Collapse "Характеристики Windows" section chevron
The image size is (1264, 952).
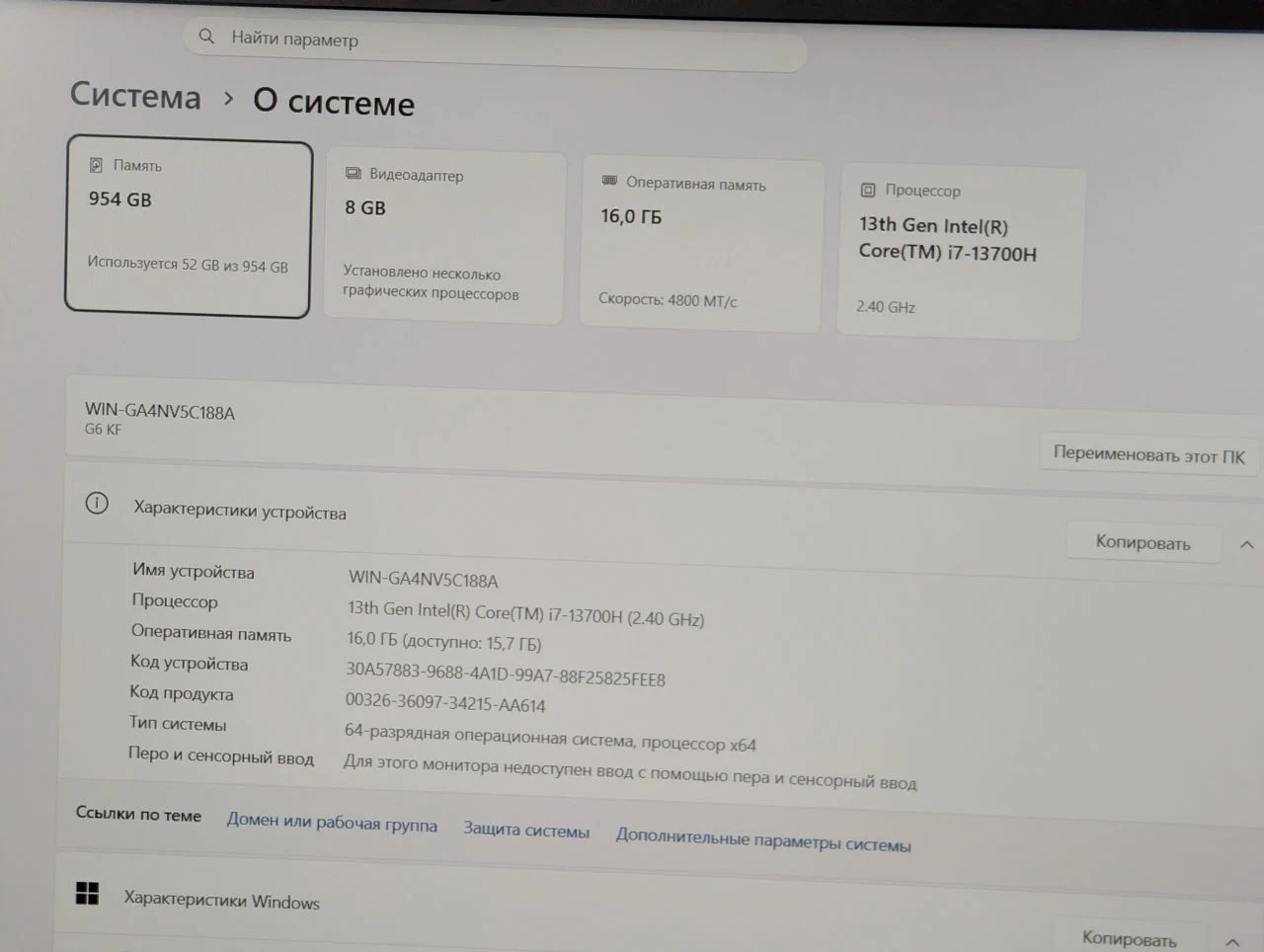[1232, 942]
